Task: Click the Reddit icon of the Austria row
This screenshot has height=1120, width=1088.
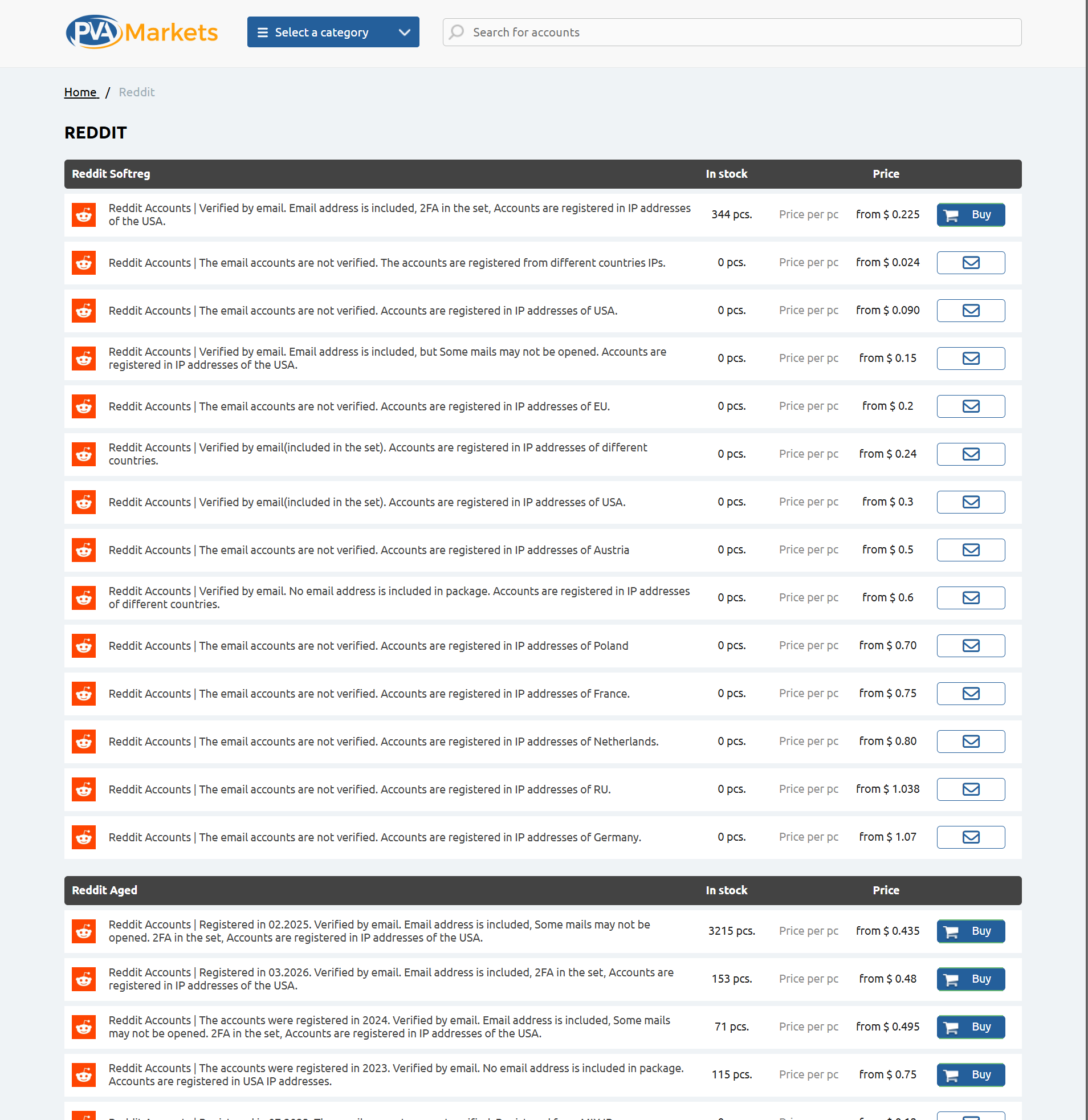Action: pyautogui.click(x=83, y=549)
